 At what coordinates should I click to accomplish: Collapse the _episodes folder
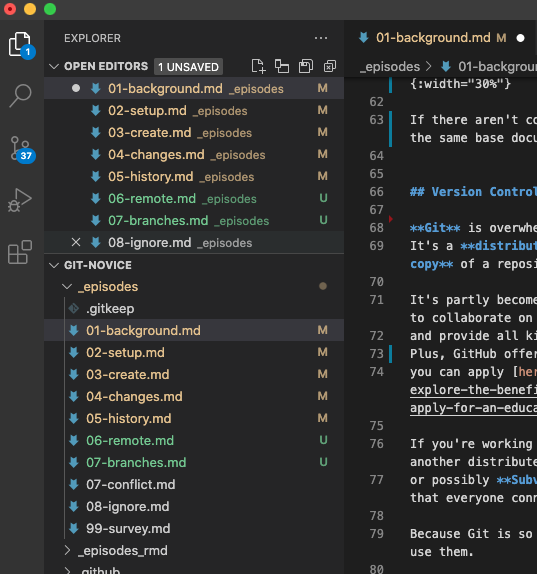[67, 286]
